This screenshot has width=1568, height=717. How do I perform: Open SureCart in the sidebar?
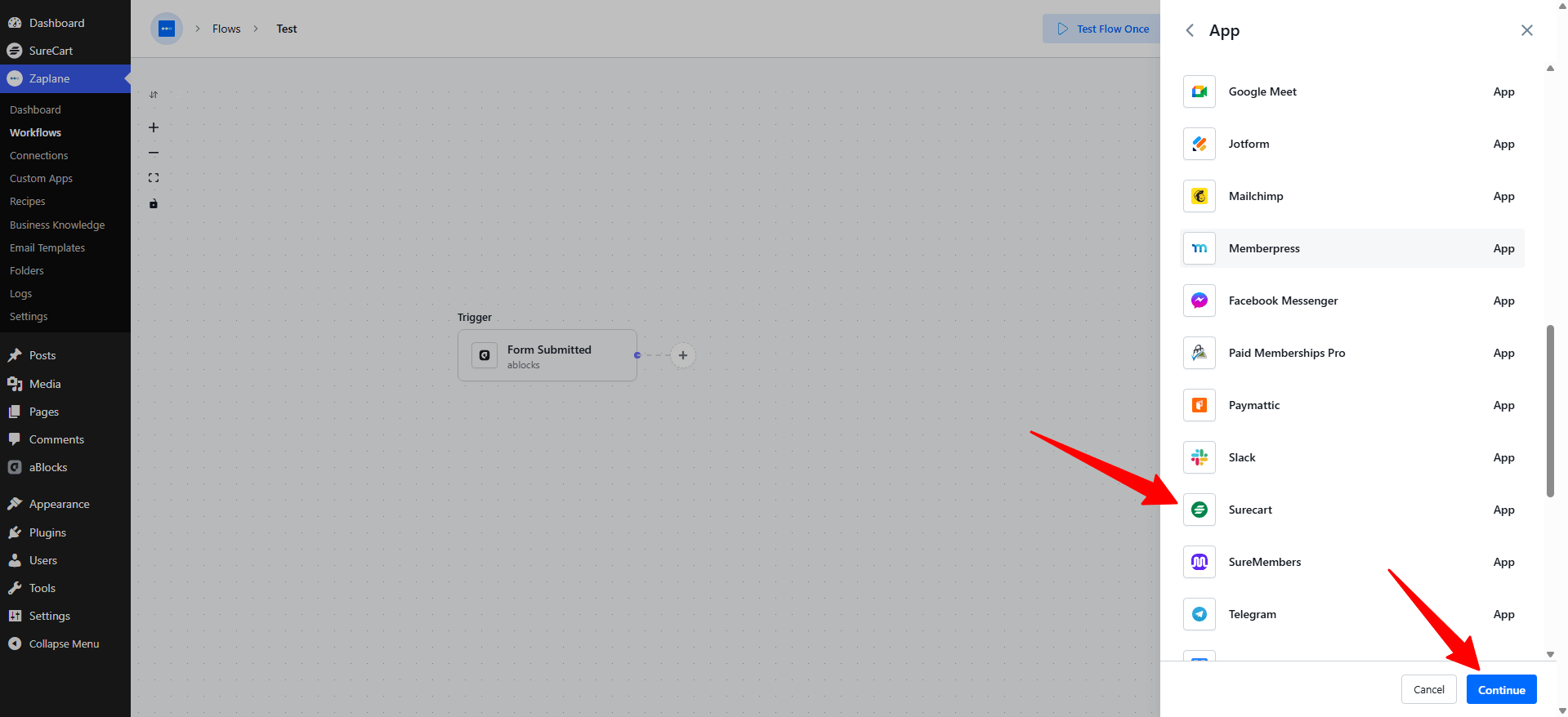click(x=65, y=51)
